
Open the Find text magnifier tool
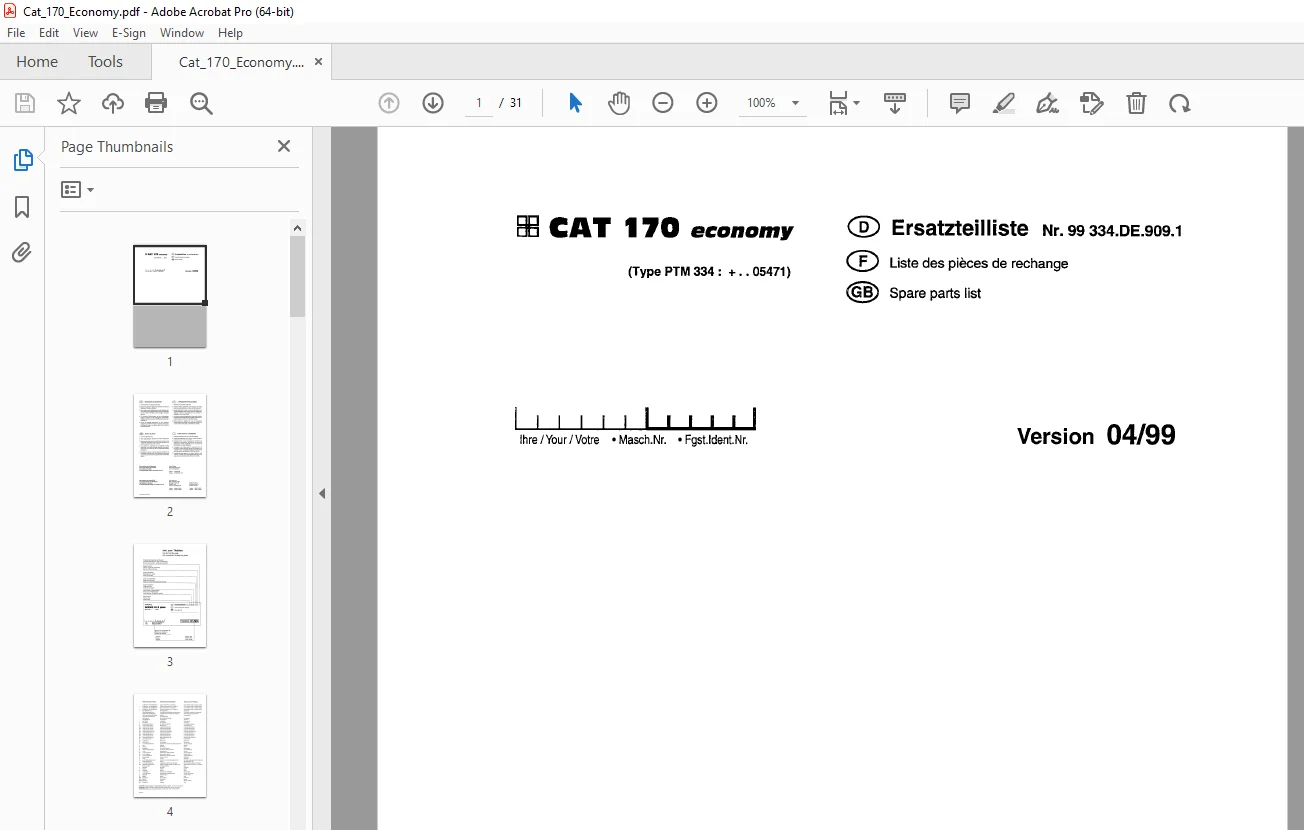(202, 103)
